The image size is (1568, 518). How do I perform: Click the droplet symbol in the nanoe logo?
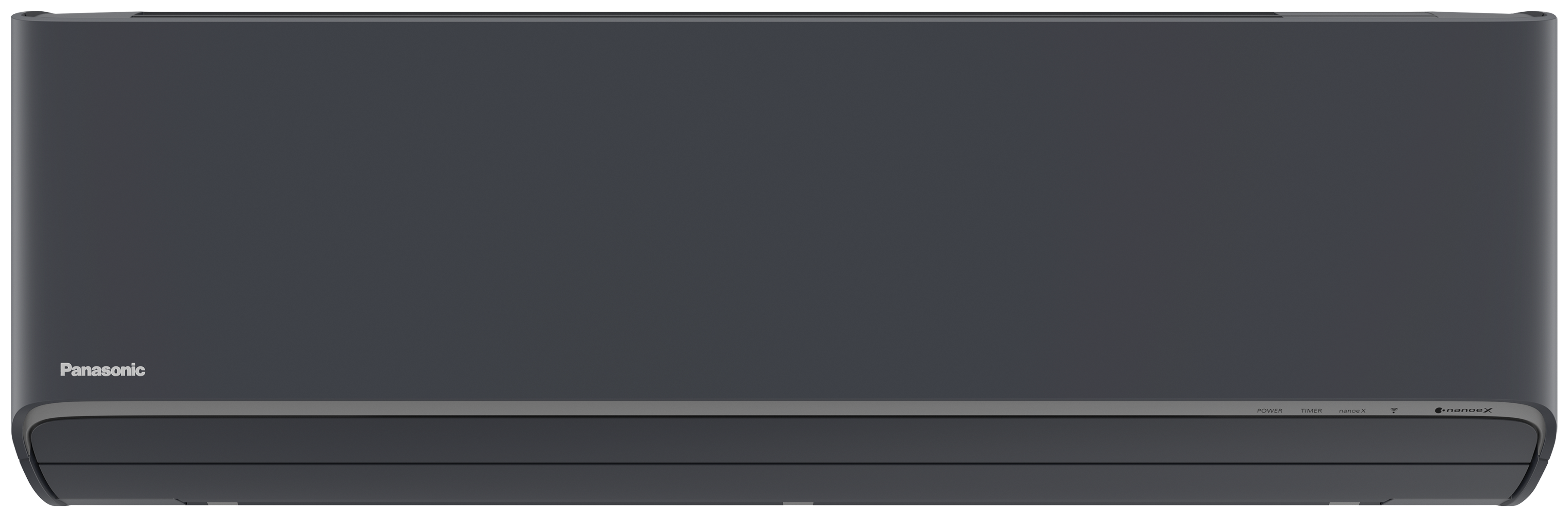[1439, 411]
